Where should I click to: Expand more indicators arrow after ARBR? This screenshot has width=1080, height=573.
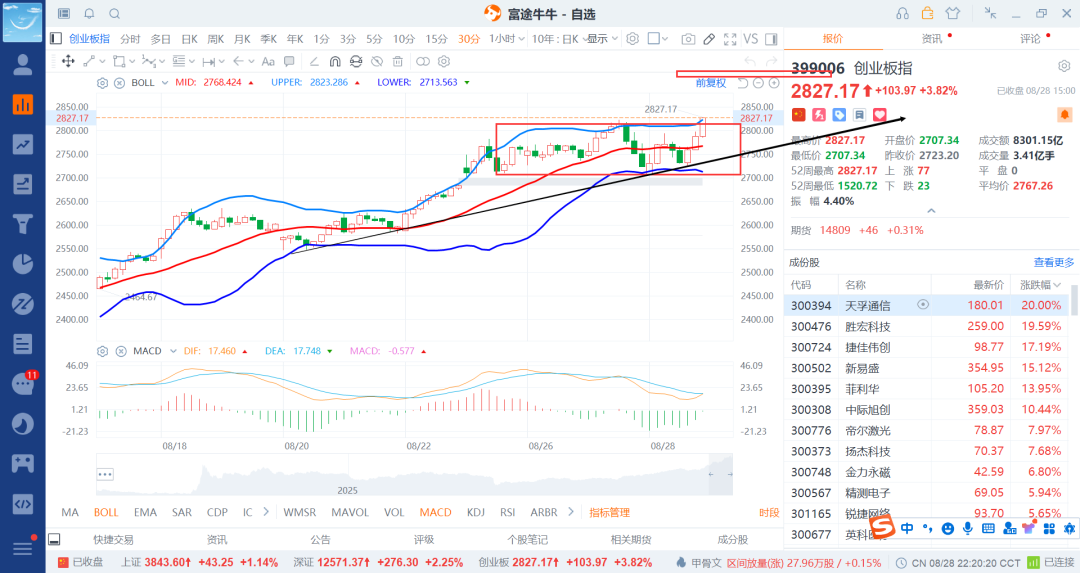tap(571, 512)
